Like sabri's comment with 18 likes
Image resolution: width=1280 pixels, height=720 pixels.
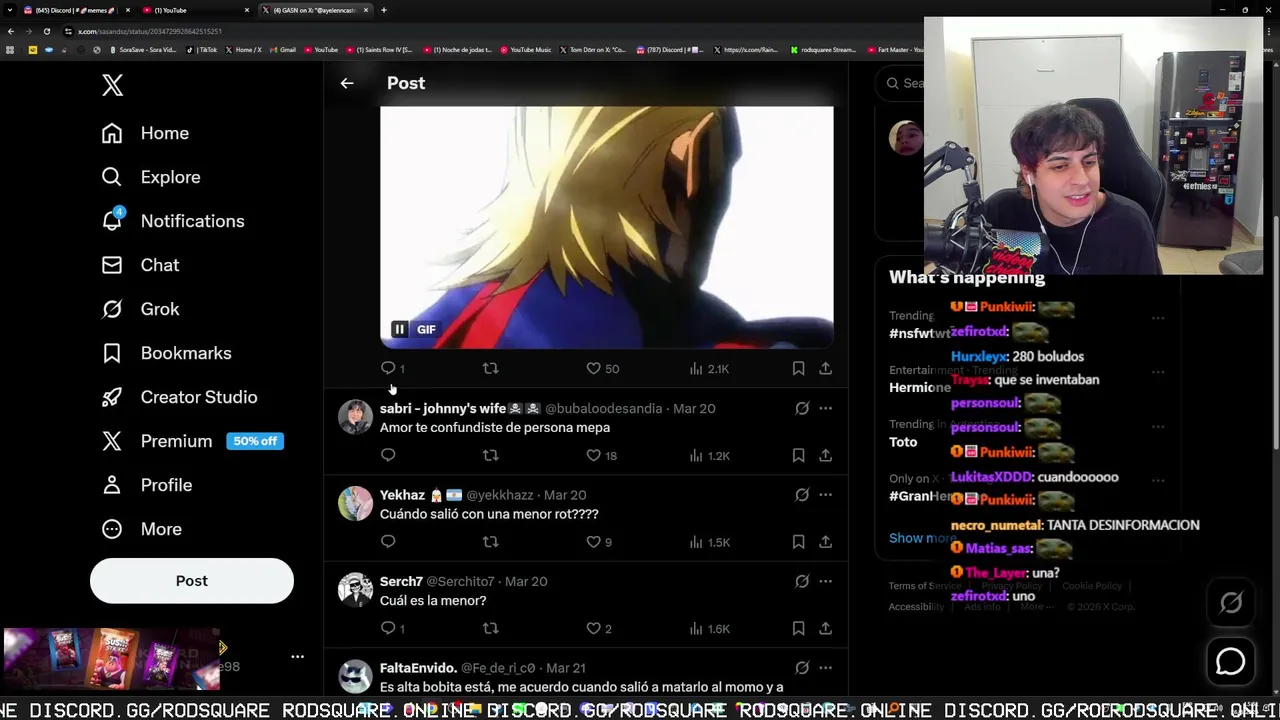601,455
